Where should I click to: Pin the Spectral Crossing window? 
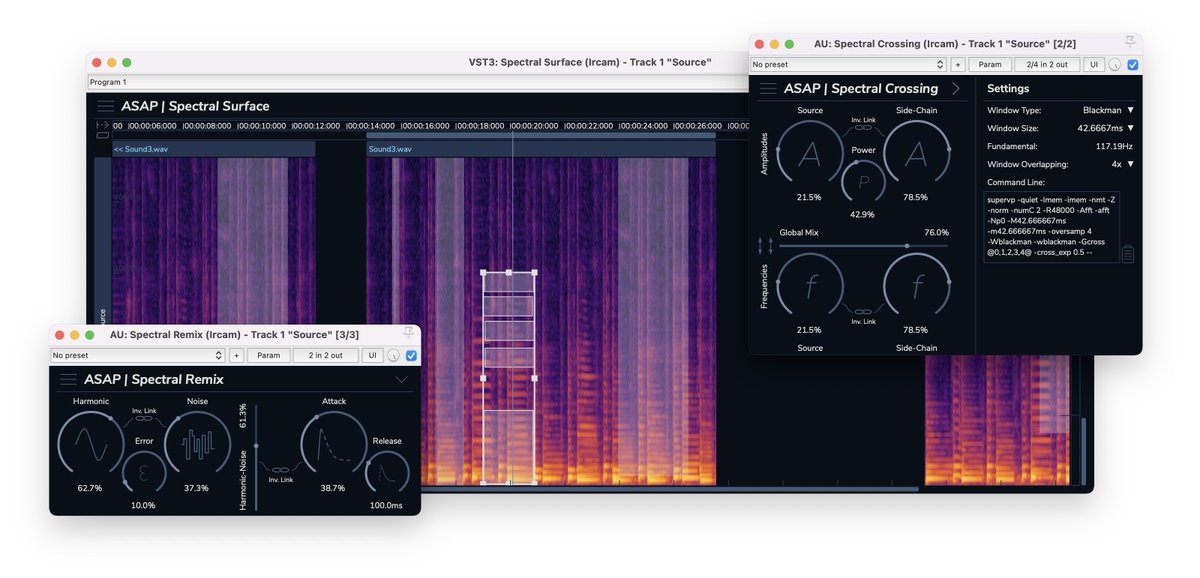click(x=1130, y=40)
